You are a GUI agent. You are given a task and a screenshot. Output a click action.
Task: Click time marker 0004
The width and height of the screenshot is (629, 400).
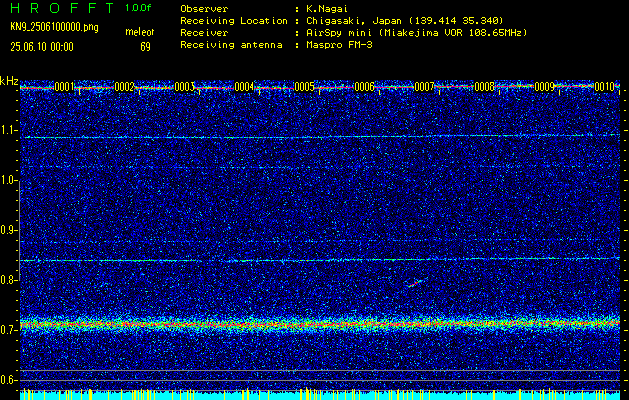(244, 87)
